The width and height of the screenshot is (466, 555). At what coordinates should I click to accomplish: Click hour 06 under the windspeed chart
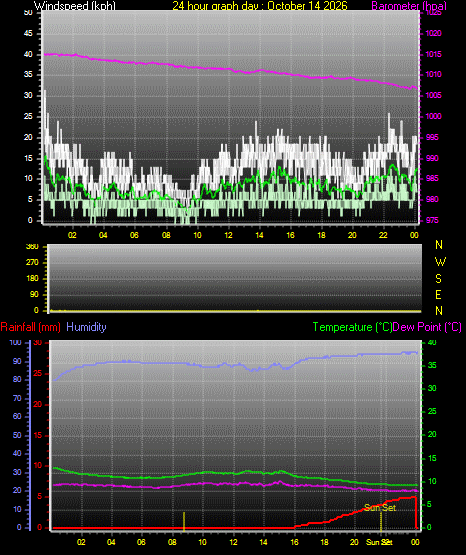click(x=134, y=235)
